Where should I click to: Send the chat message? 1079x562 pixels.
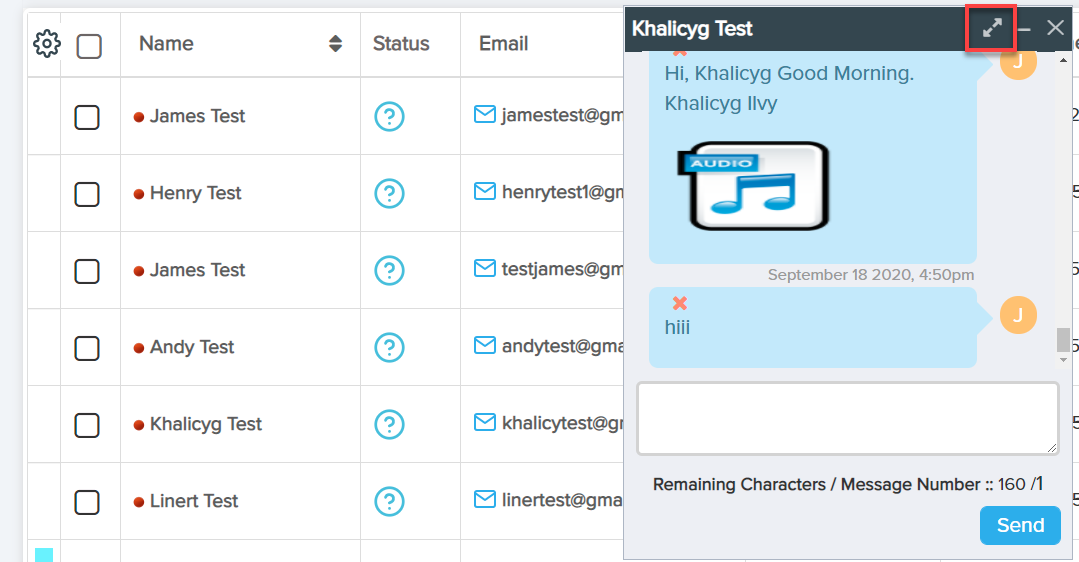pyautogui.click(x=1020, y=525)
